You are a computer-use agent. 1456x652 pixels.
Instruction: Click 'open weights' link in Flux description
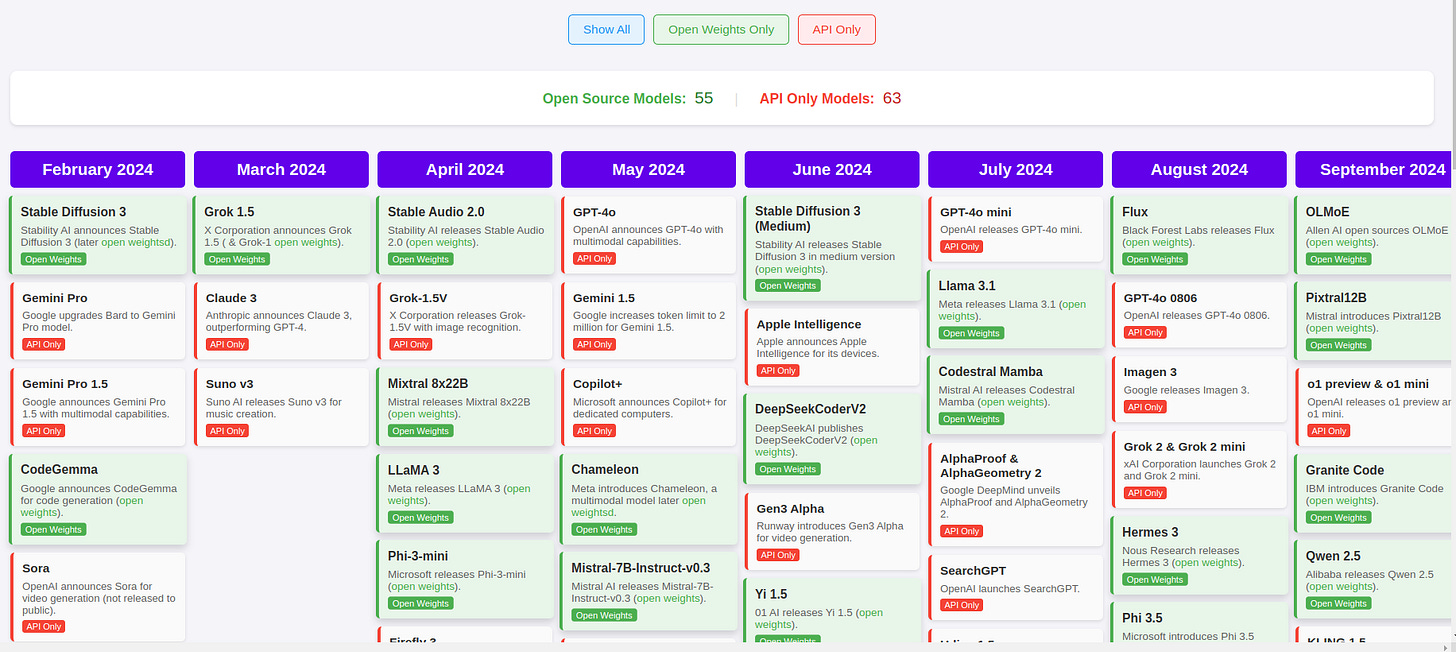point(1156,242)
